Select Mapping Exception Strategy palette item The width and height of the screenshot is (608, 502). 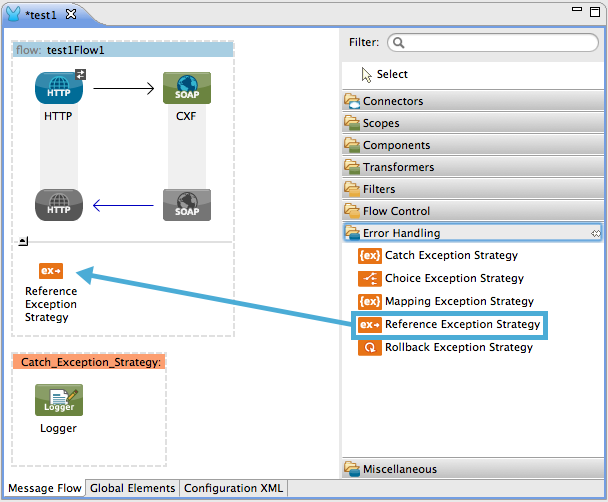(x=458, y=301)
